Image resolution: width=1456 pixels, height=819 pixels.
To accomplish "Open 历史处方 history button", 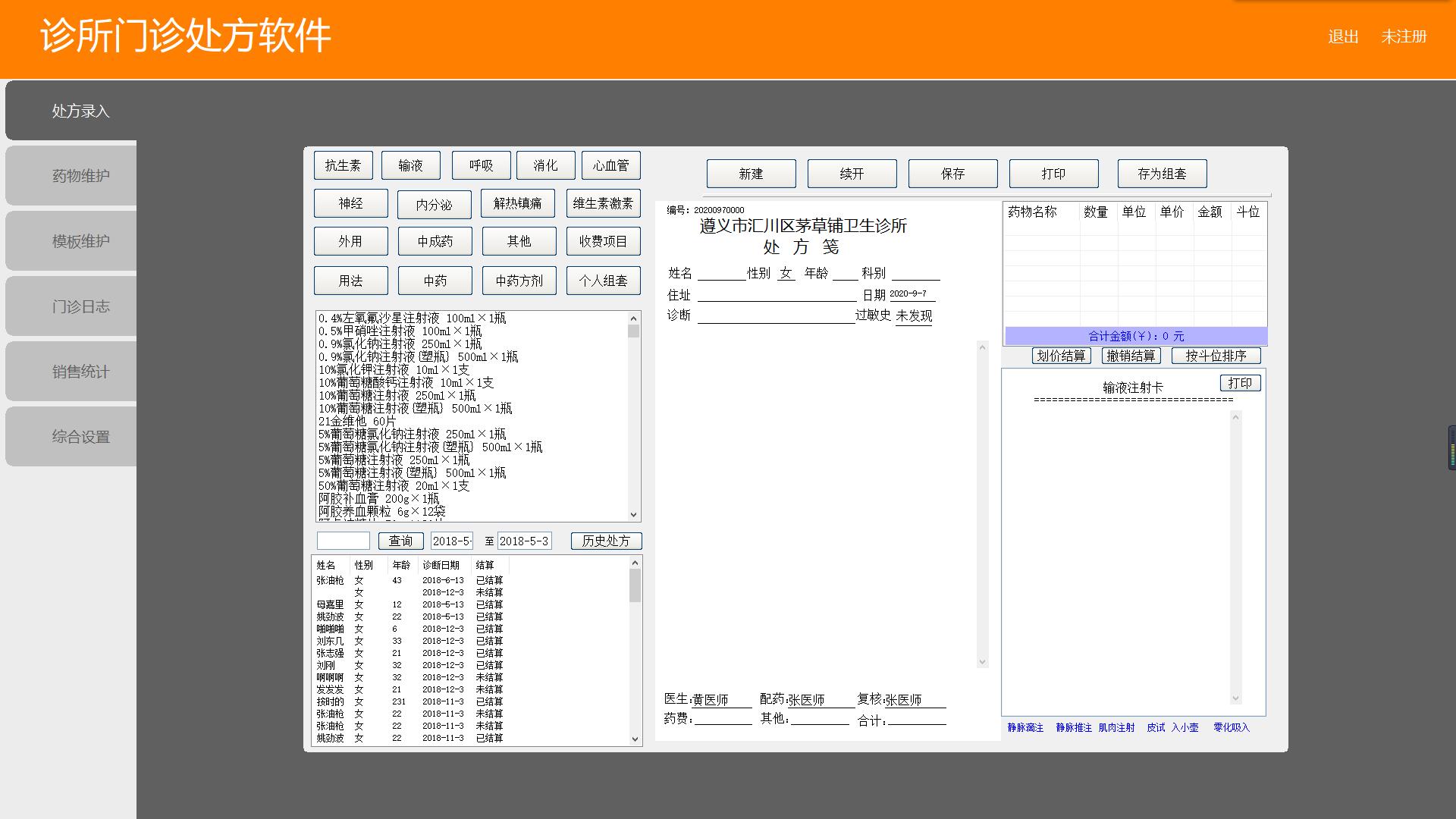I will pyautogui.click(x=606, y=541).
